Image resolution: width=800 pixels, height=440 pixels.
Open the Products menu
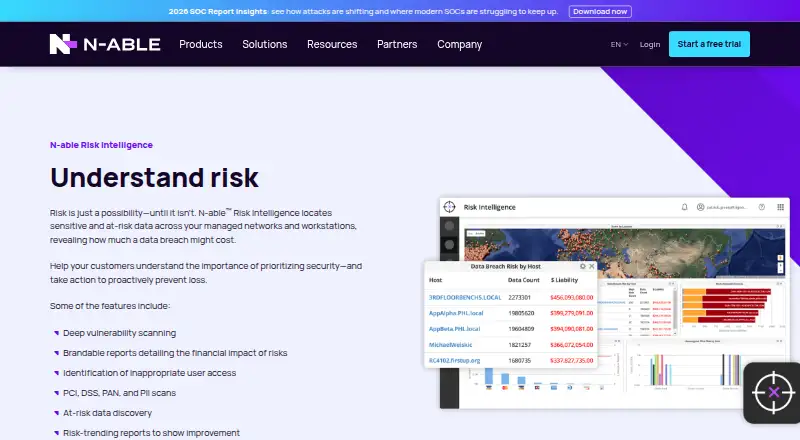201,44
